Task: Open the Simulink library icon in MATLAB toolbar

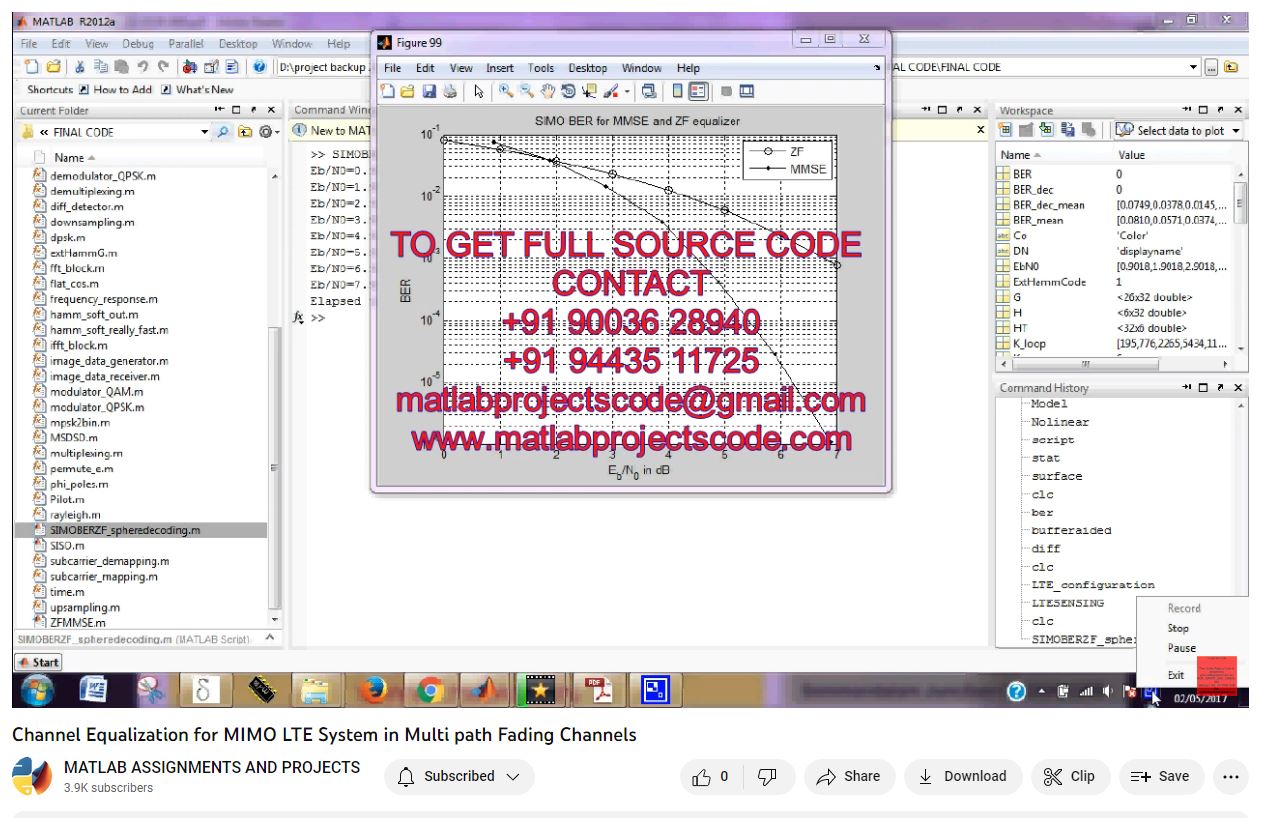Action: pos(189,67)
